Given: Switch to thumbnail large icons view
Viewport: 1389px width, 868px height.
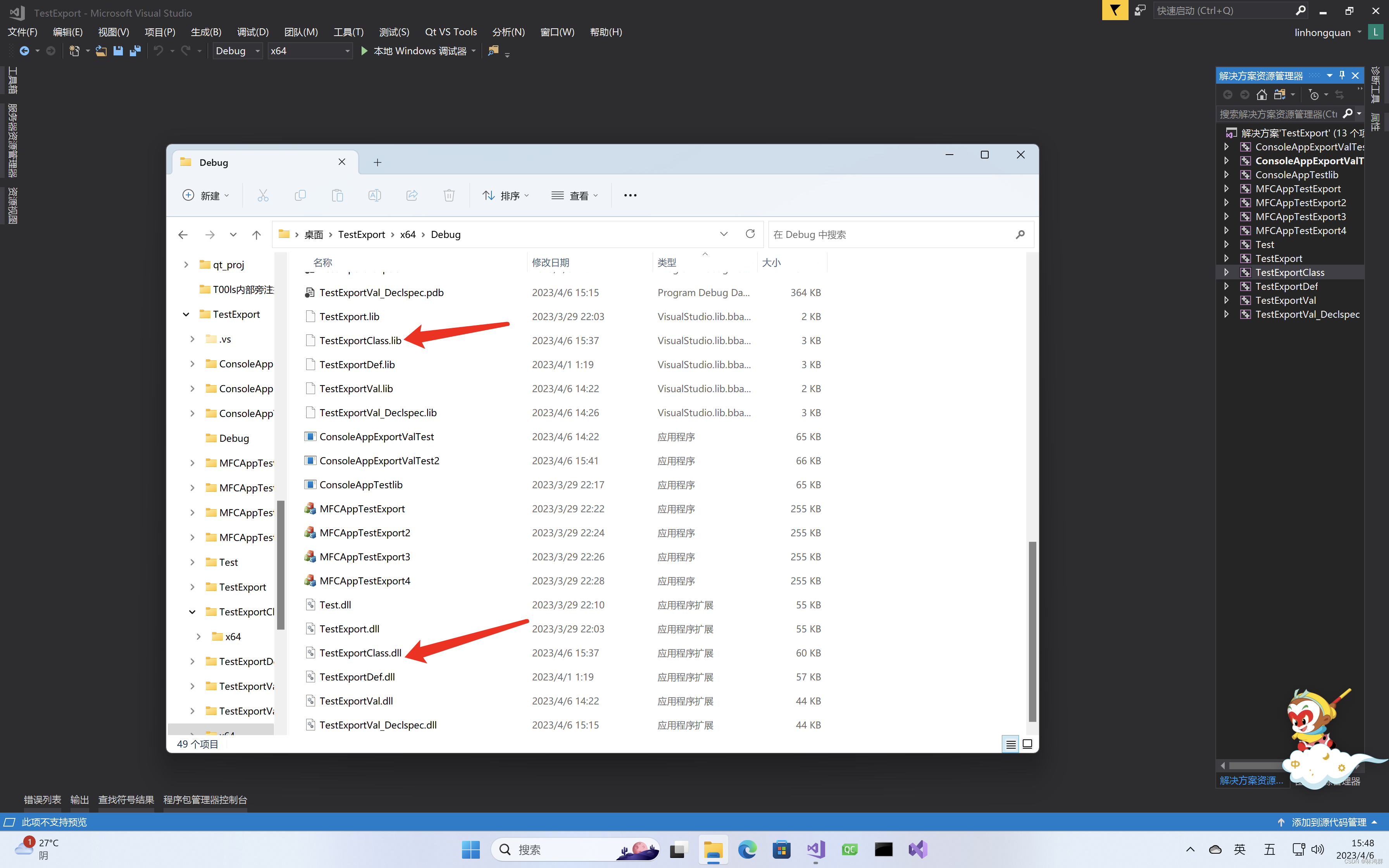Looking at the screenshot, I should point(1027,744).
